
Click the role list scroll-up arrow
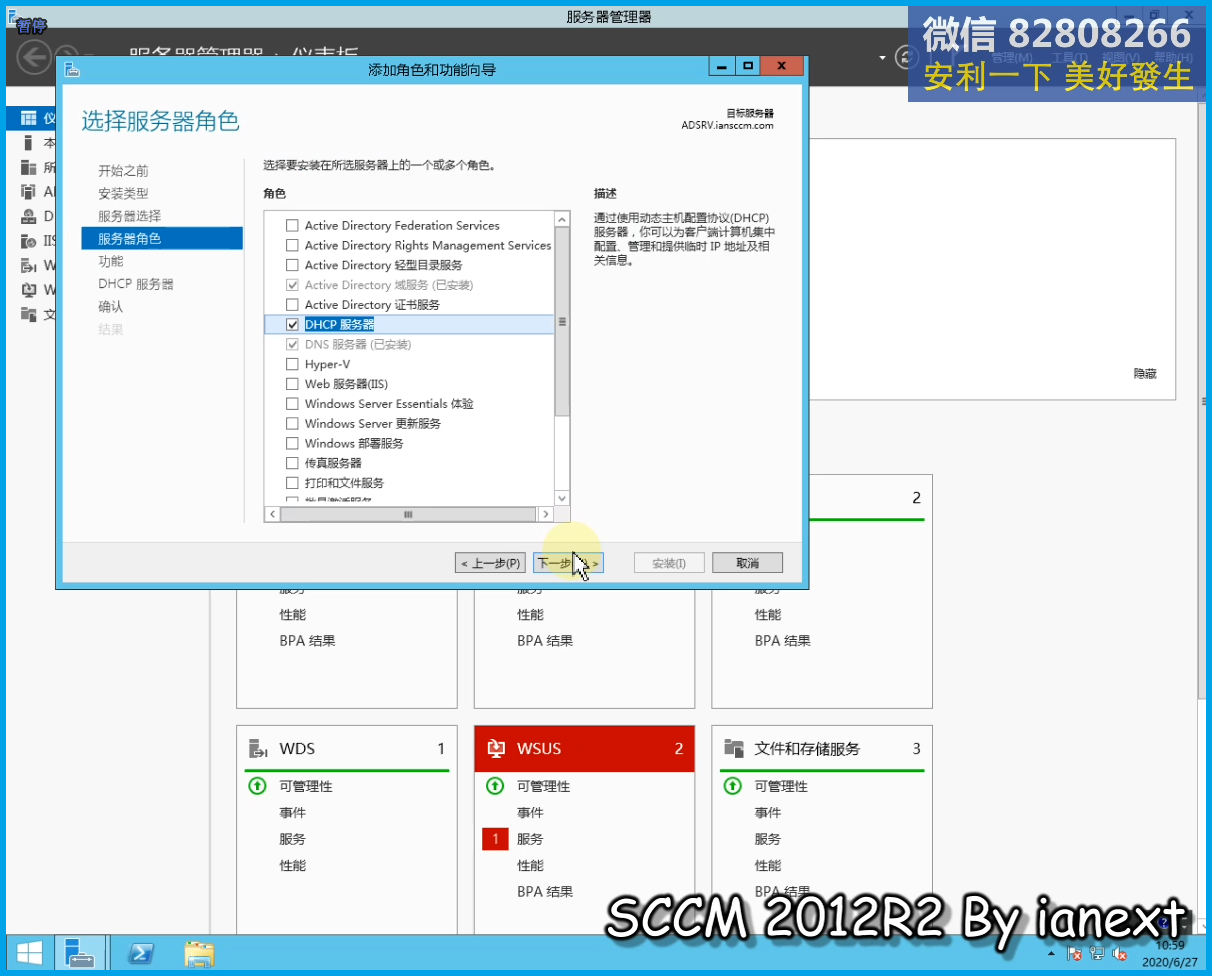point(561,219)
